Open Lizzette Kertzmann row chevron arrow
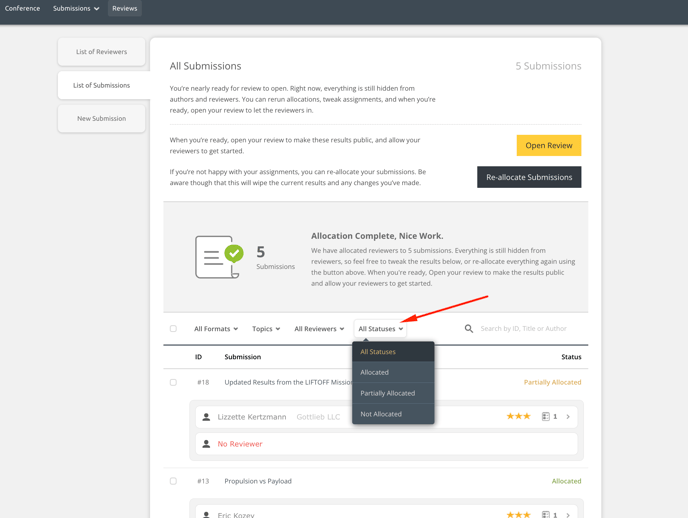The height and width of the screenshot is (518, 688). click(568, 417)
